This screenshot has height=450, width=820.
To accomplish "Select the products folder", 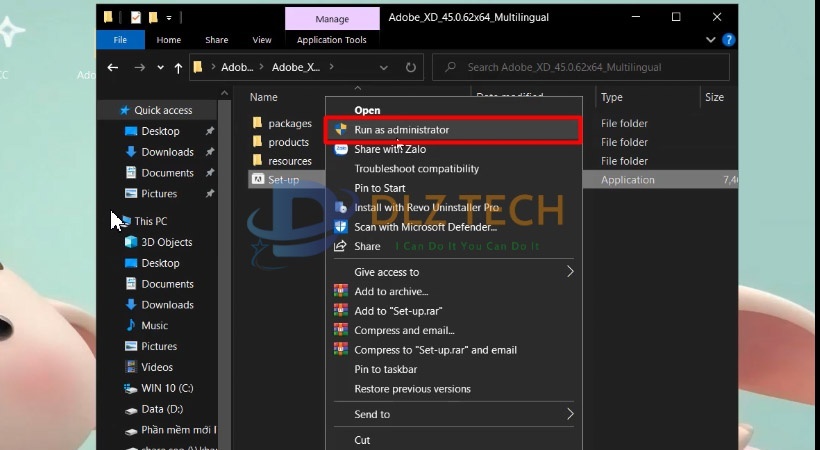I will 288,142.
